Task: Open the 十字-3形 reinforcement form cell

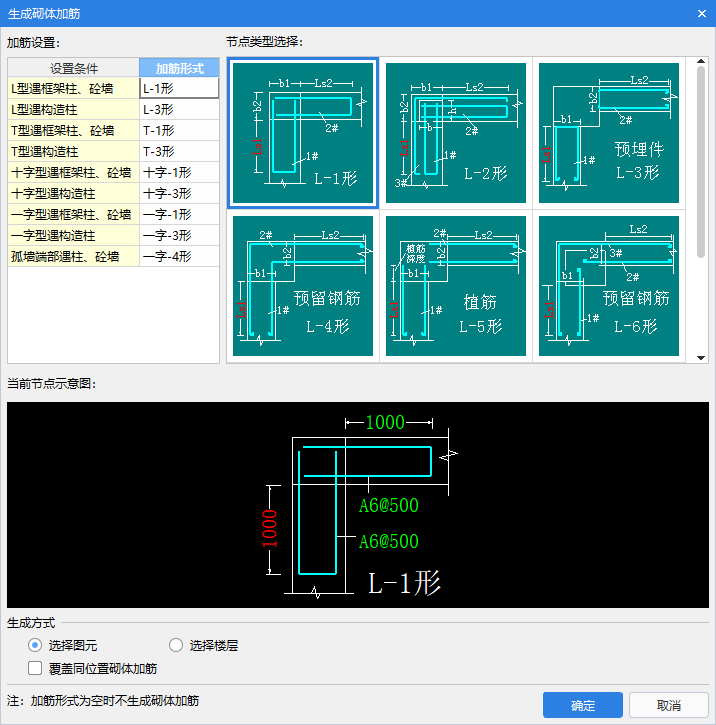Action: (179, 193)
